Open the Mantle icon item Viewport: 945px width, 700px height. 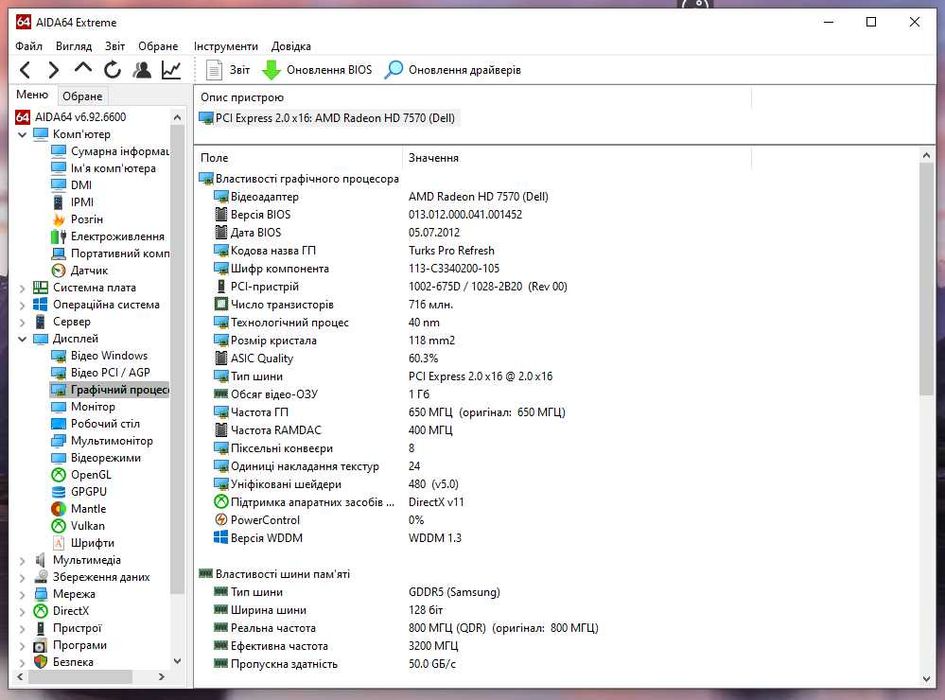(78, 509)
